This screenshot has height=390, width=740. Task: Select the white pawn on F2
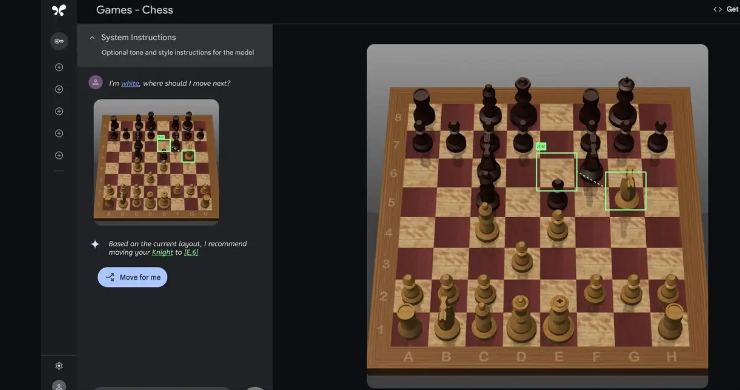point(595,288)
